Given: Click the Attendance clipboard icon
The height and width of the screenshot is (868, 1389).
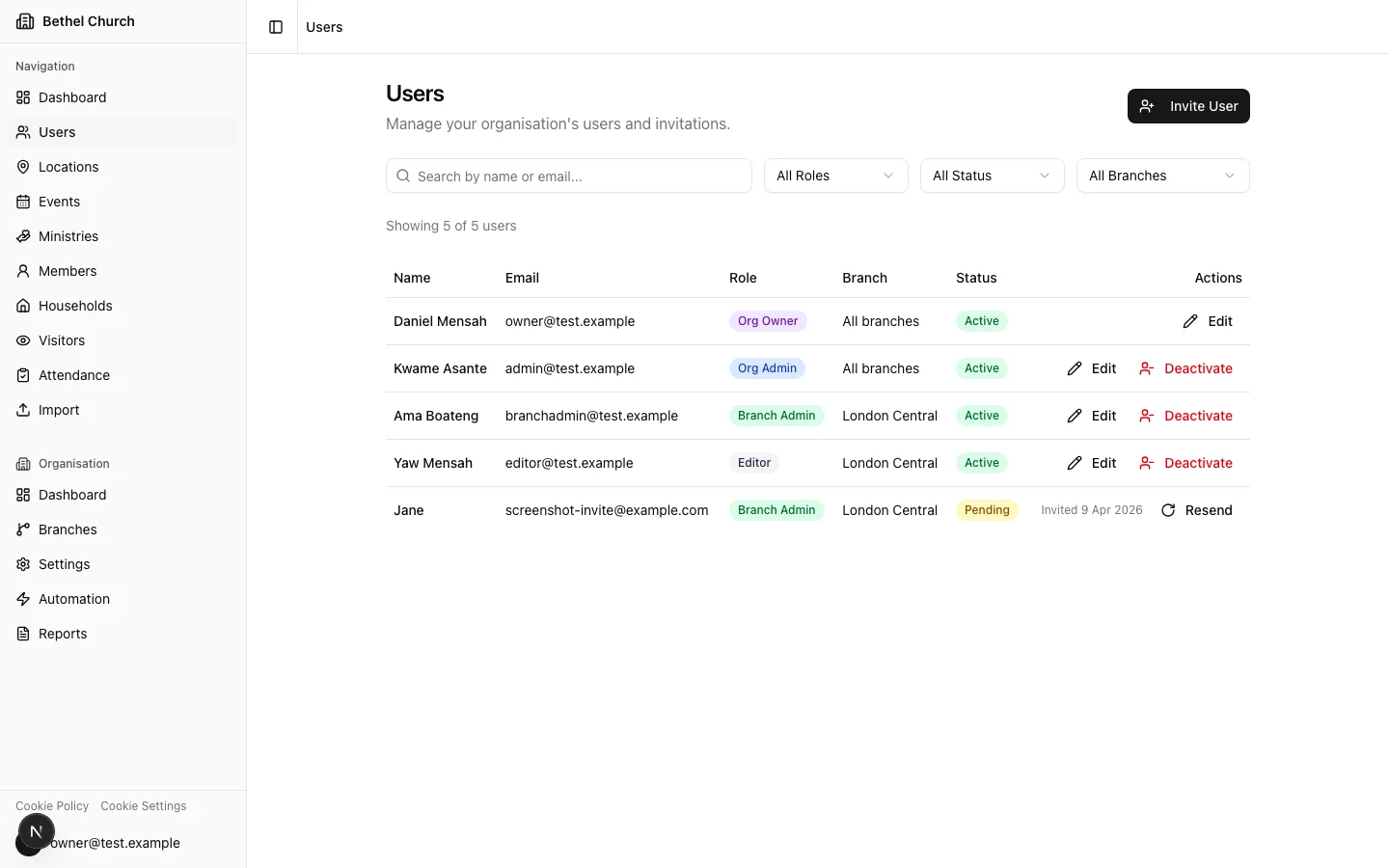Looking at the screenshot, I should pyautogui.click(x=23, y=375).
